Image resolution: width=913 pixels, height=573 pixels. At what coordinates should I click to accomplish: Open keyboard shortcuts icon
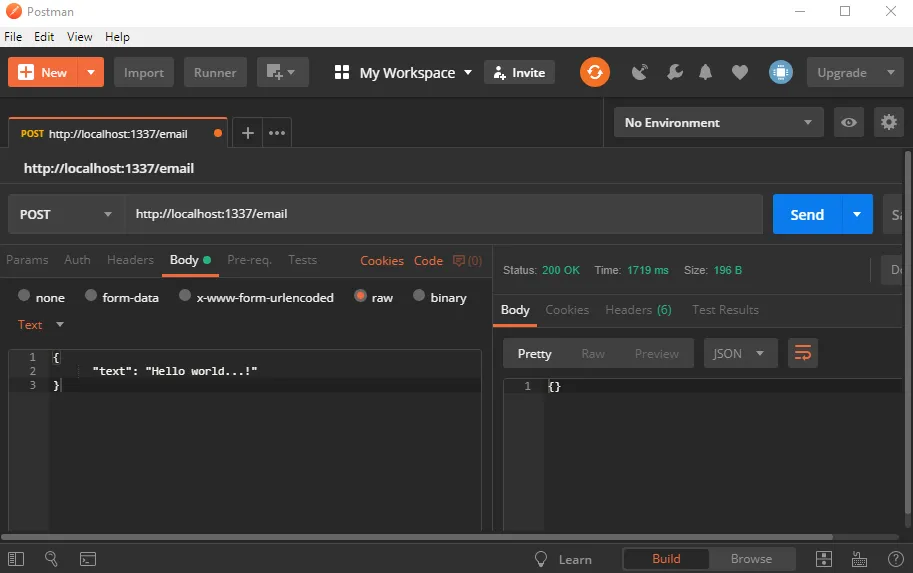[x=859, y=559]
